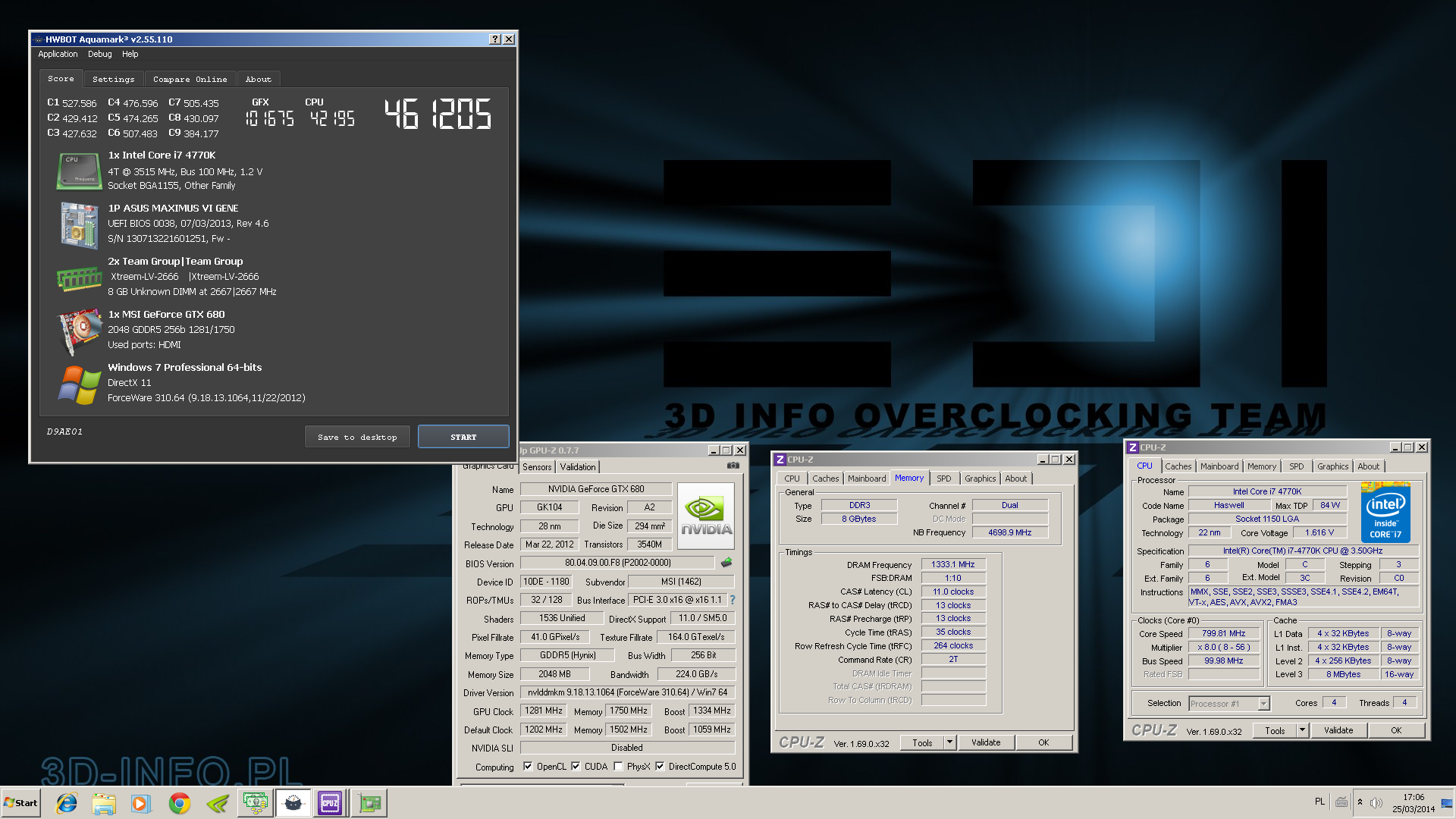Image resolution: width=1456 pixels, height=819 pixels.
Task: Click the DRAM Frequency value 1333.1 MHz
Action: click(953, 564)
